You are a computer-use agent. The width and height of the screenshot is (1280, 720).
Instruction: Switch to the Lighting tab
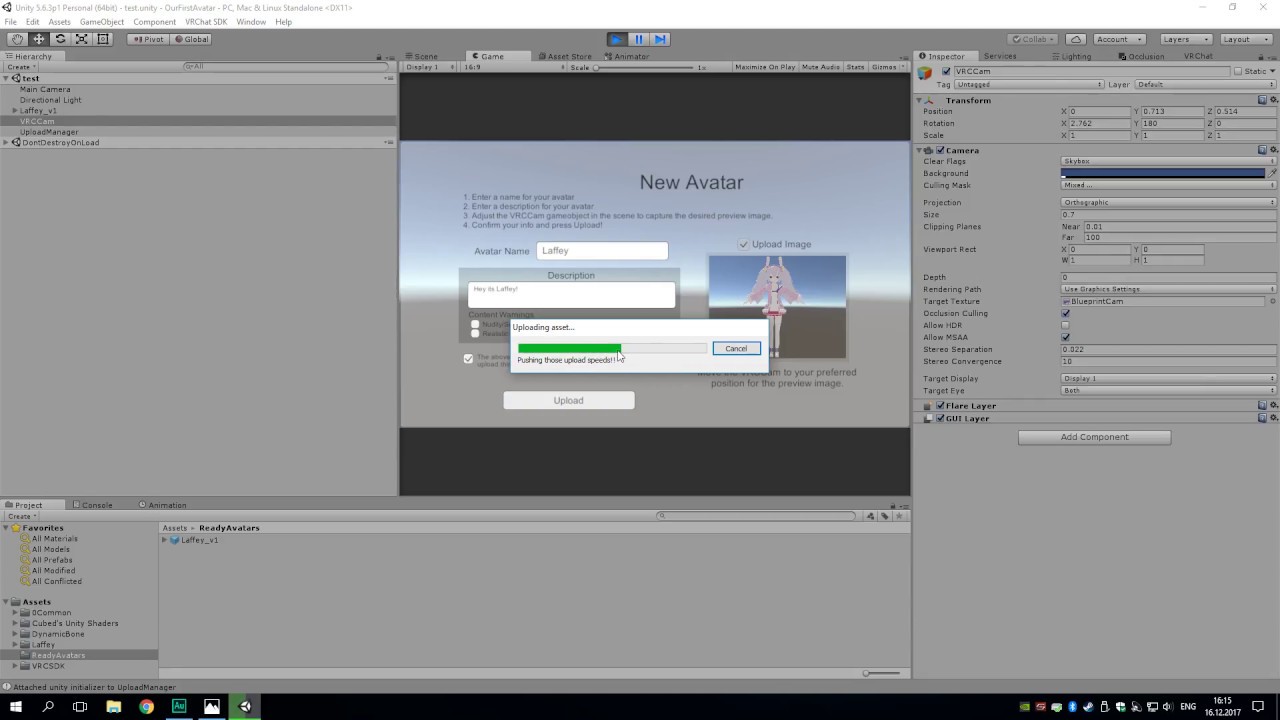[x=1071, y=56]
